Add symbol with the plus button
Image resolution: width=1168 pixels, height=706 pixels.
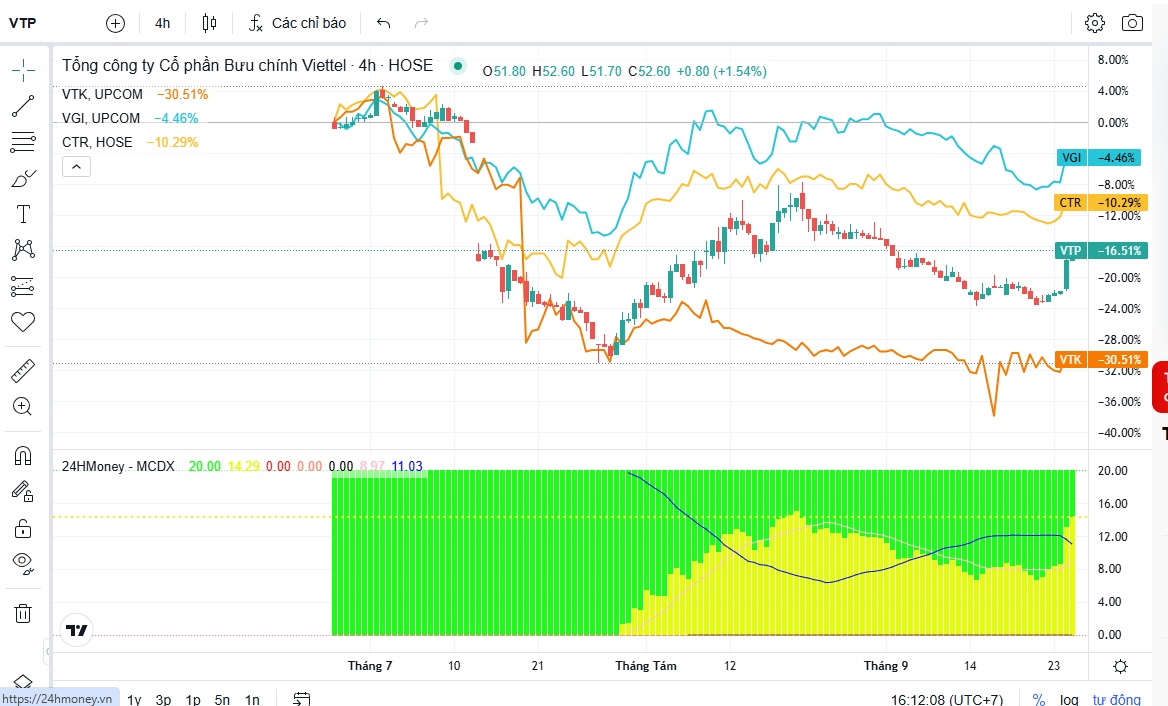pos(115,23)
